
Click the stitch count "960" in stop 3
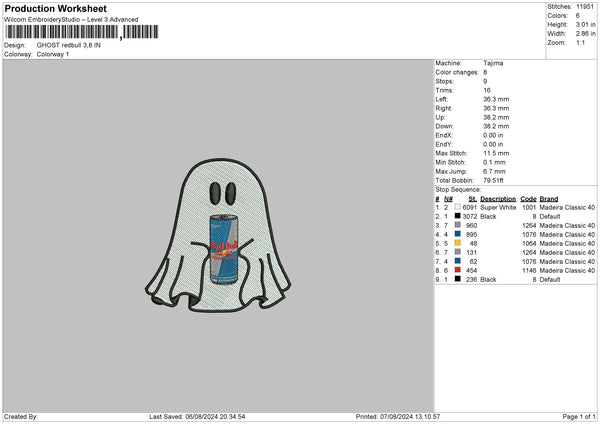click(471, 225)
